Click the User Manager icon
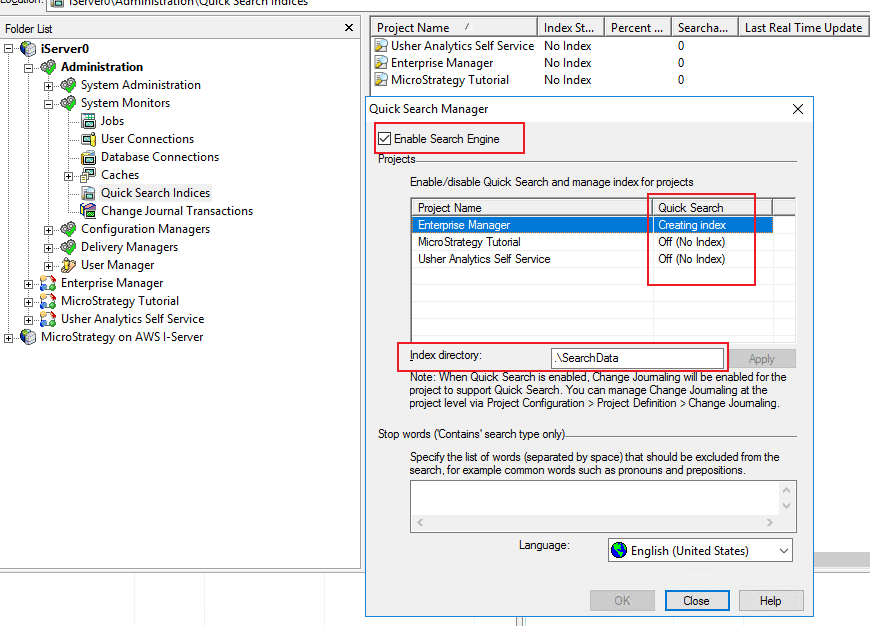Image resolution: width=870 pixels, height=626 pixels. [x=68, y=265]
